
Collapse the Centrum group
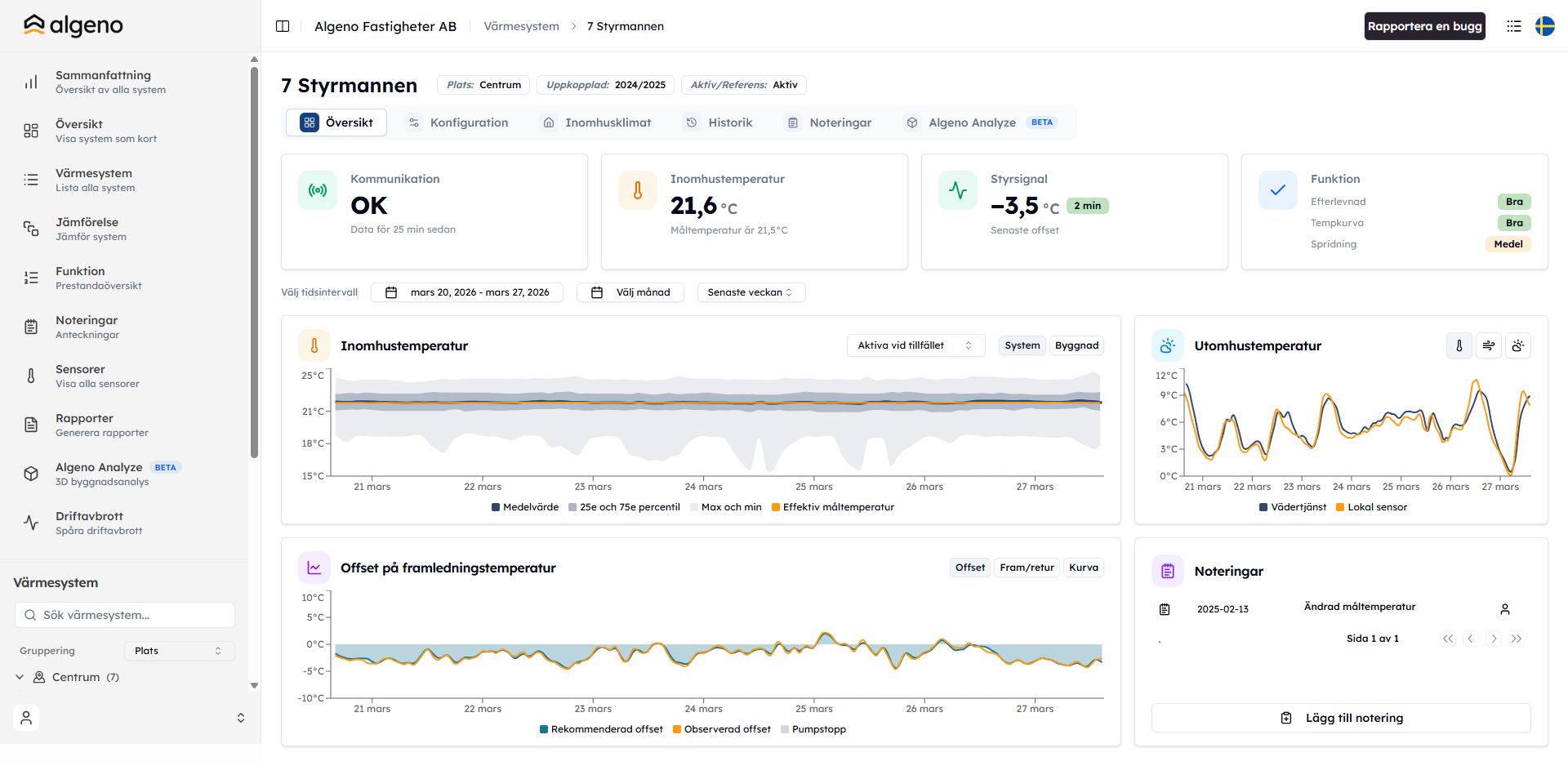point(20,677)
